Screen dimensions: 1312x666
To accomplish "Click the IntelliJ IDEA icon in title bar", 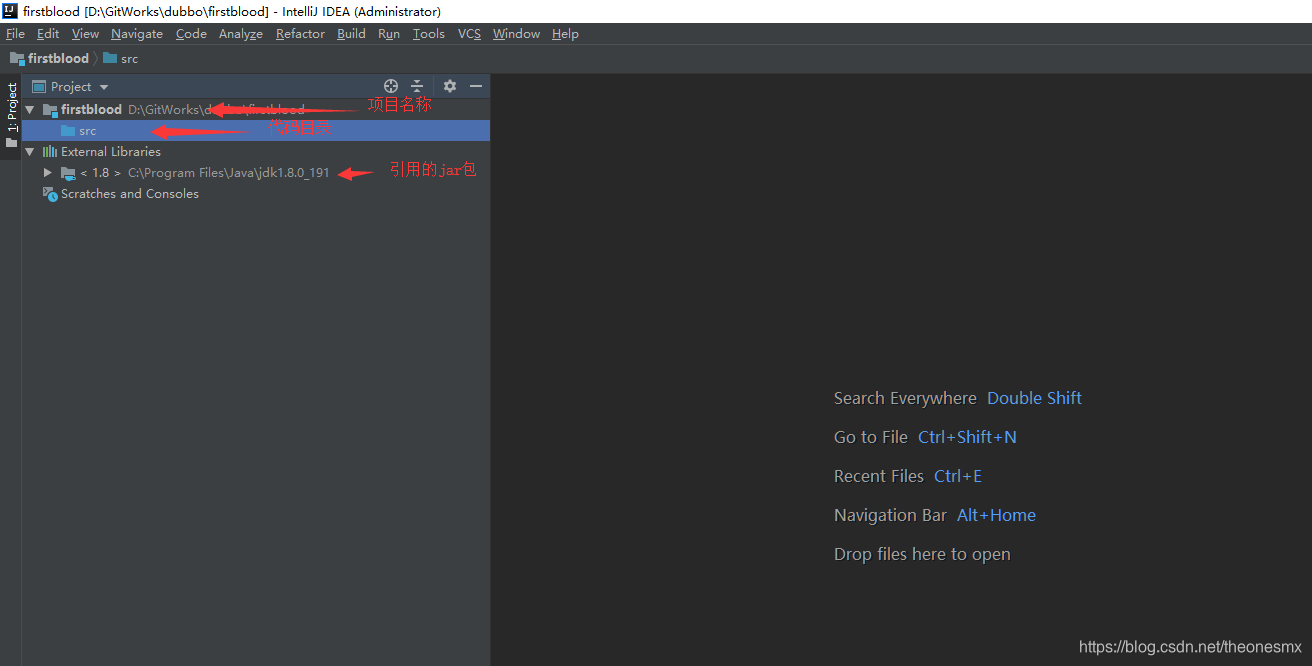I will 10,11.
